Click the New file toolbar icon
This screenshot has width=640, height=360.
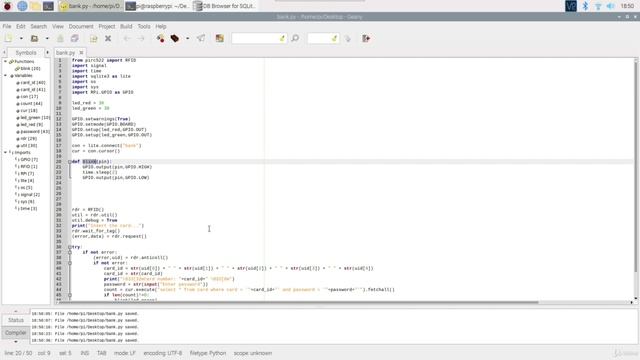pos(9,38)
